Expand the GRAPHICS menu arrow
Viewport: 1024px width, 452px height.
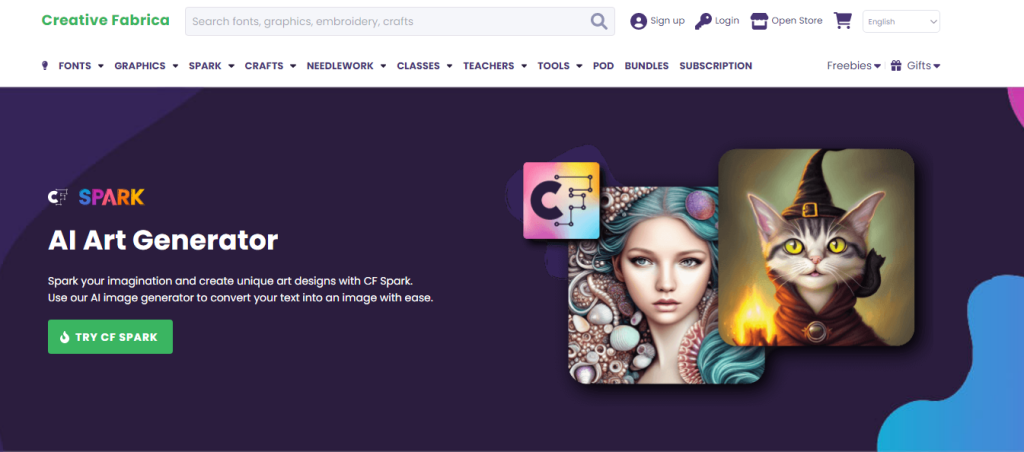[175, 66]
